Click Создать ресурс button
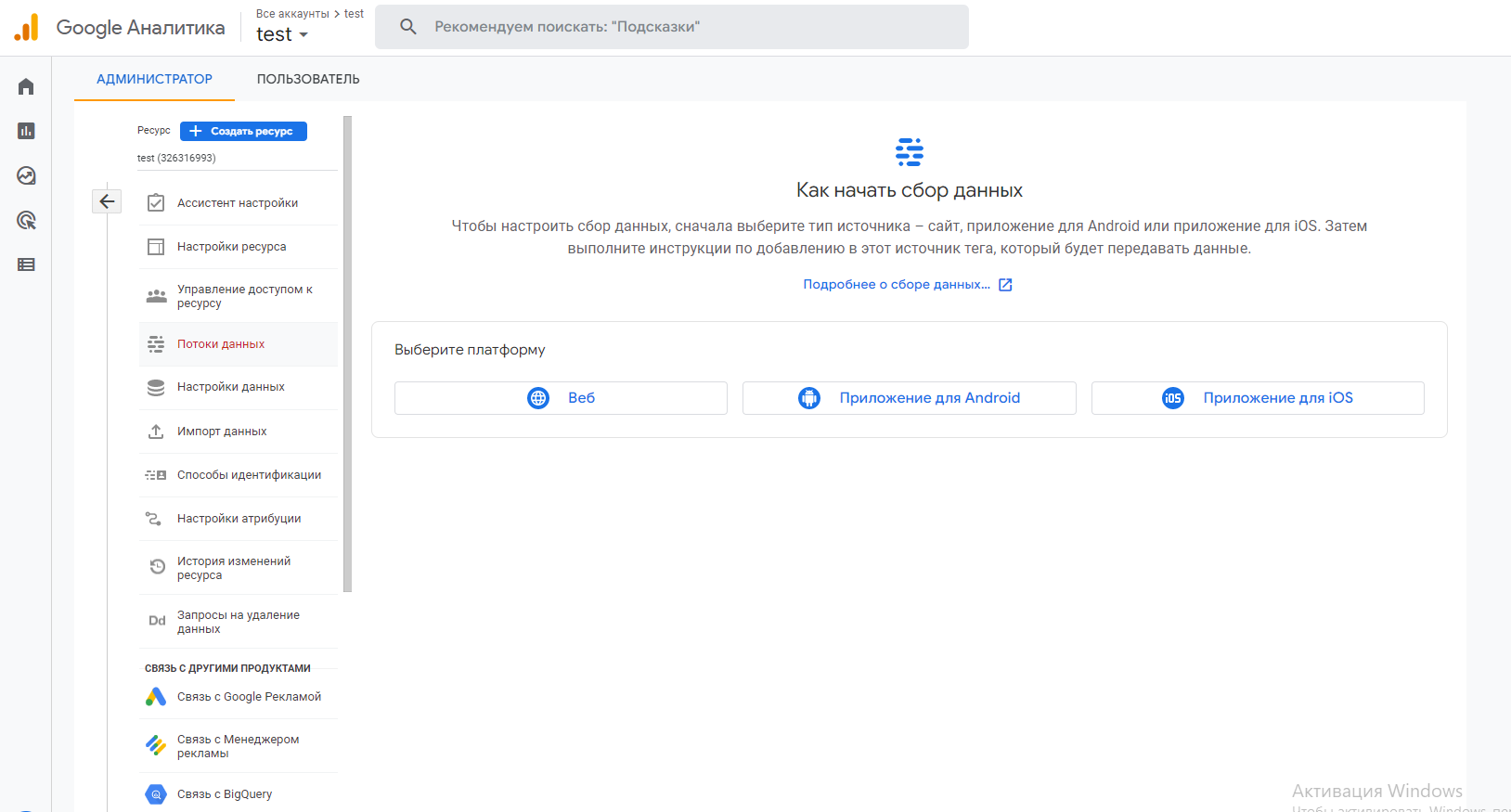The width and height of the screenshot is (1511, 812). coord(243,131)
